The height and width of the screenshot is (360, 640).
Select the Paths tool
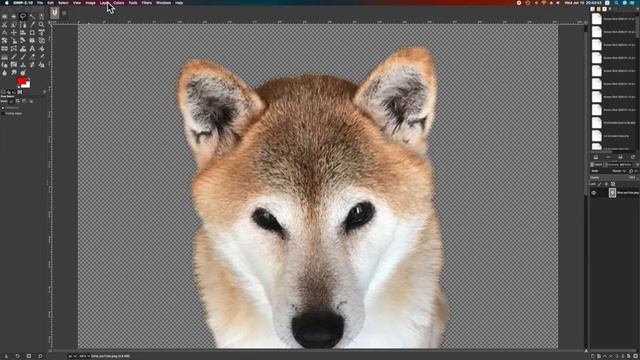pos(23,24)
